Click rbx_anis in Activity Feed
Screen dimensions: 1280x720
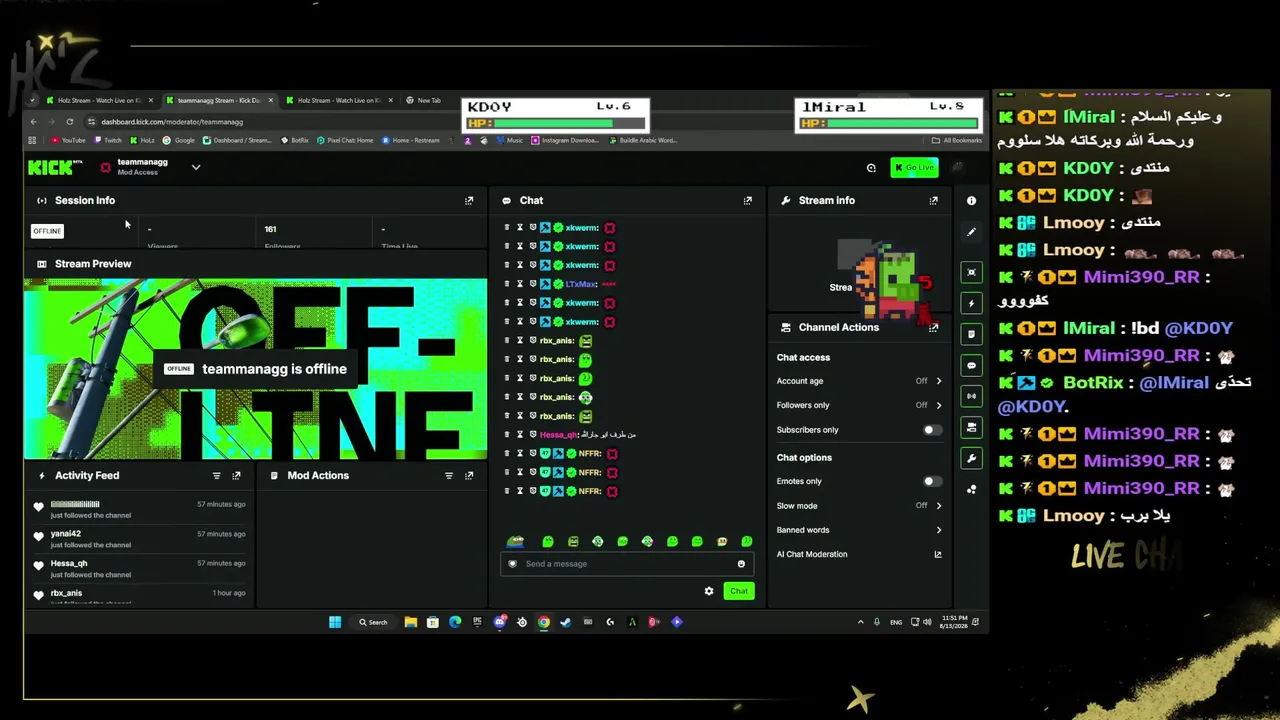(x=67, y=593)
